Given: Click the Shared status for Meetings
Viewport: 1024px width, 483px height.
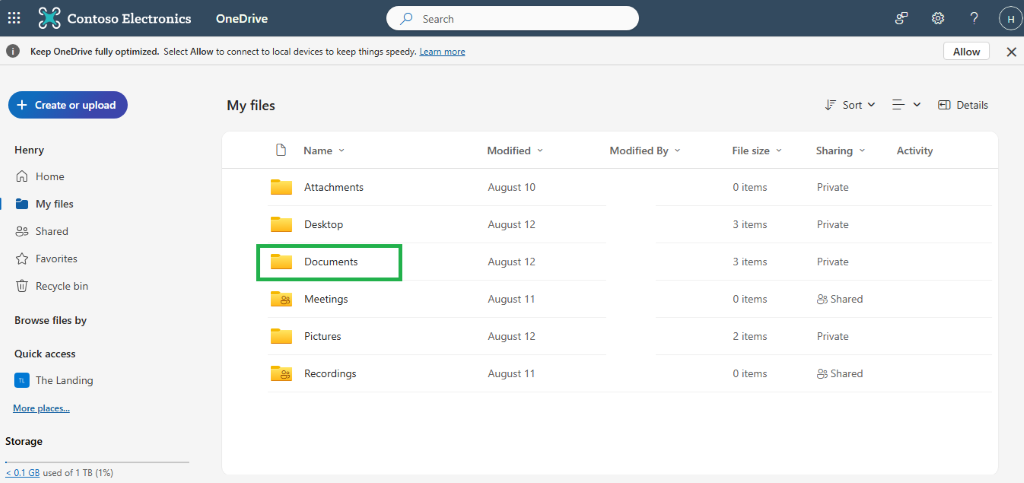Looking at the screenshot, I should tap(840, 299).
